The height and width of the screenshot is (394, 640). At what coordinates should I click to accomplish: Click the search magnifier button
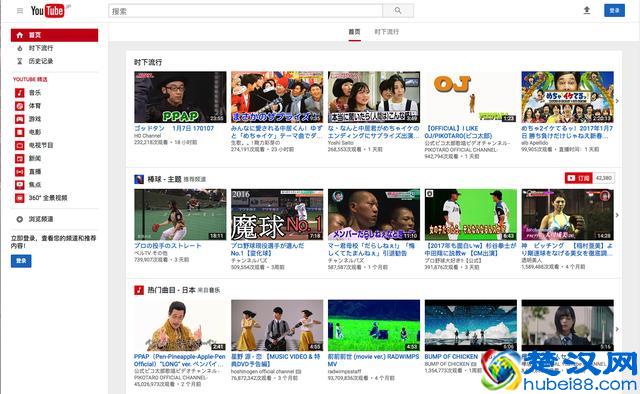(398, 11)
